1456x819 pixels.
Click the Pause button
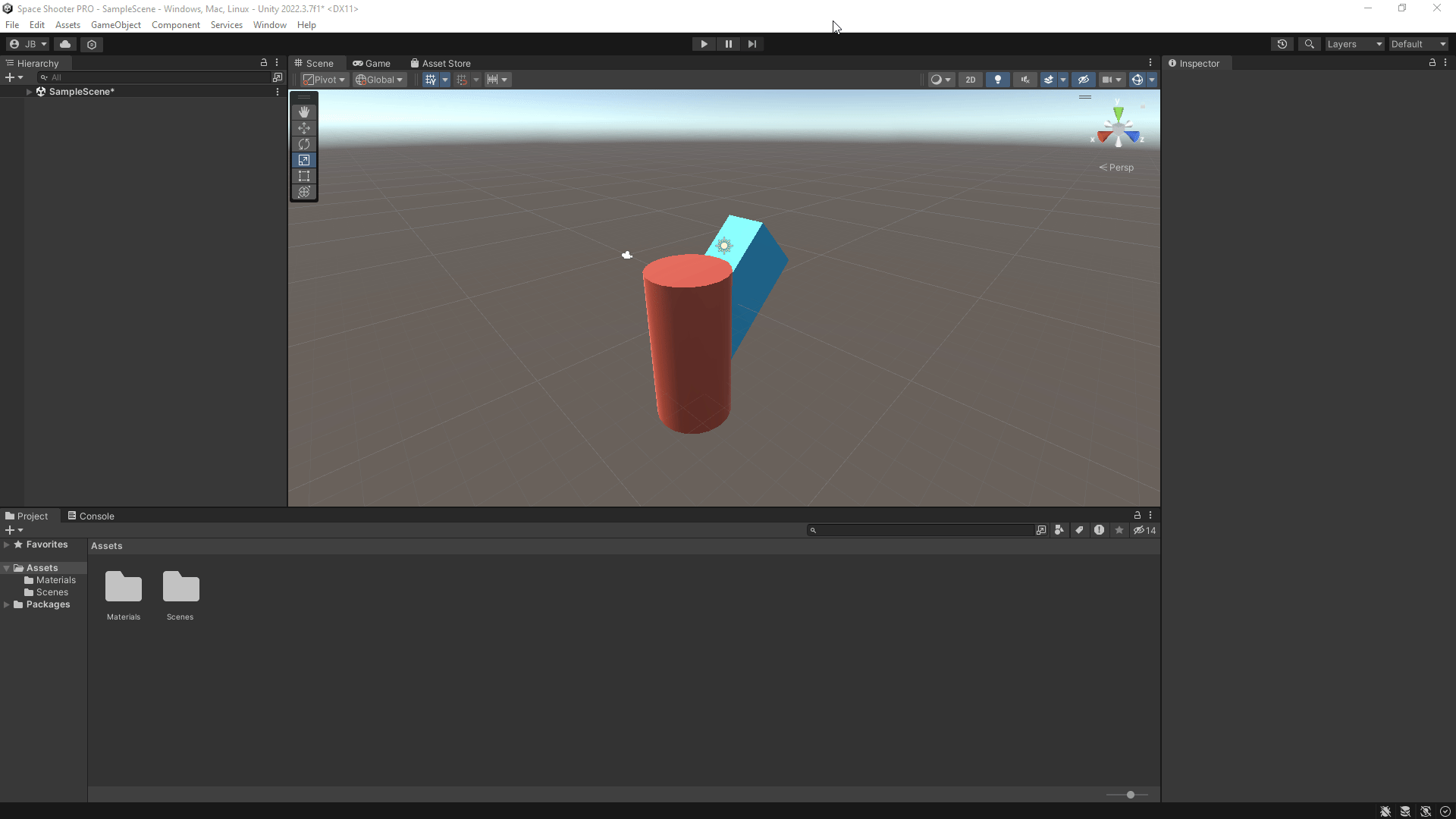point(728,44)
